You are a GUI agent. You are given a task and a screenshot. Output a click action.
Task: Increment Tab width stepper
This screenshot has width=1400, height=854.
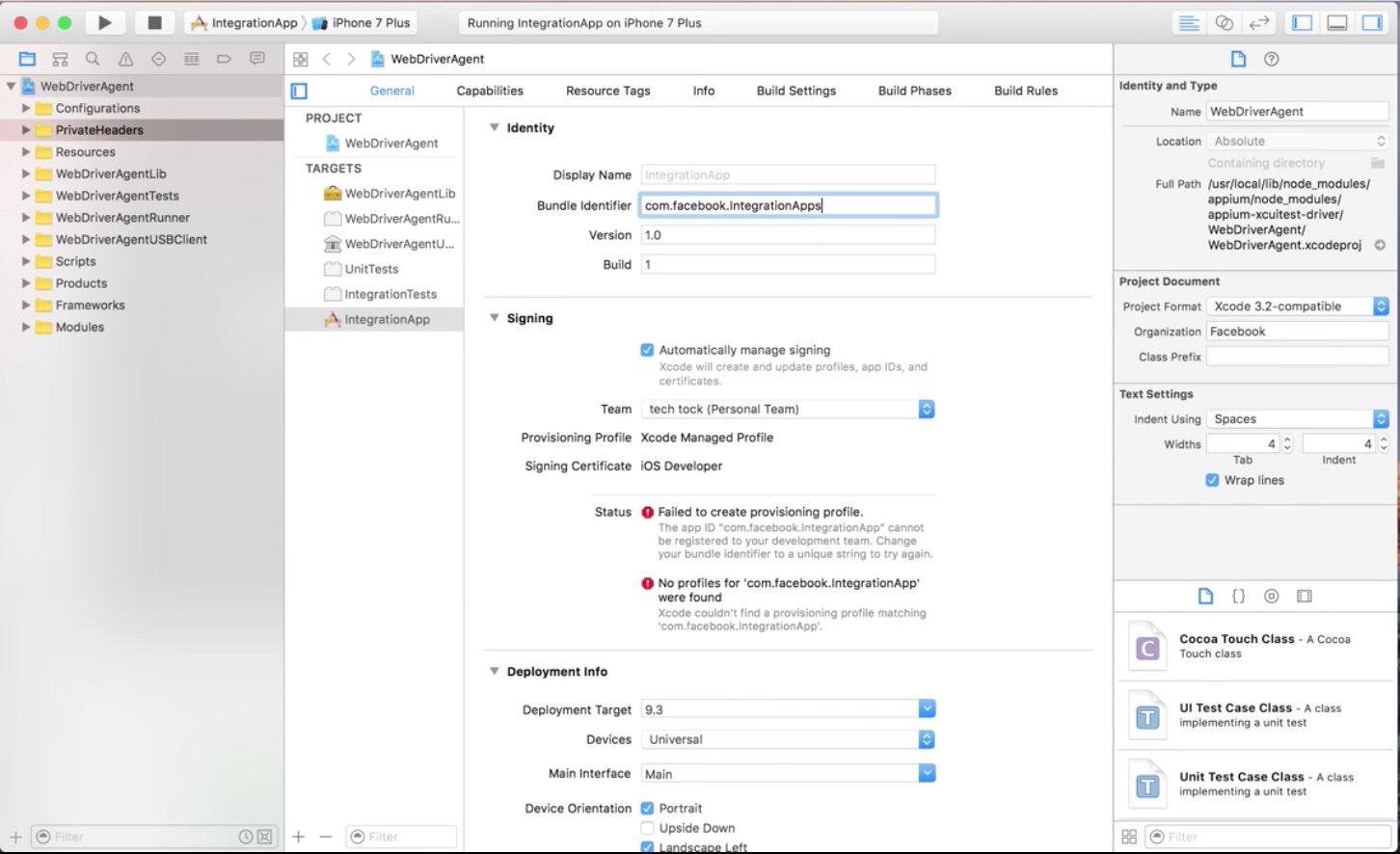[1286, 440]
